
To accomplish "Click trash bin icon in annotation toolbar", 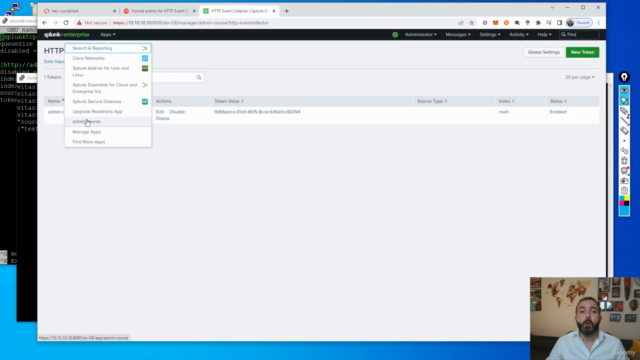I will click(624, 161).
